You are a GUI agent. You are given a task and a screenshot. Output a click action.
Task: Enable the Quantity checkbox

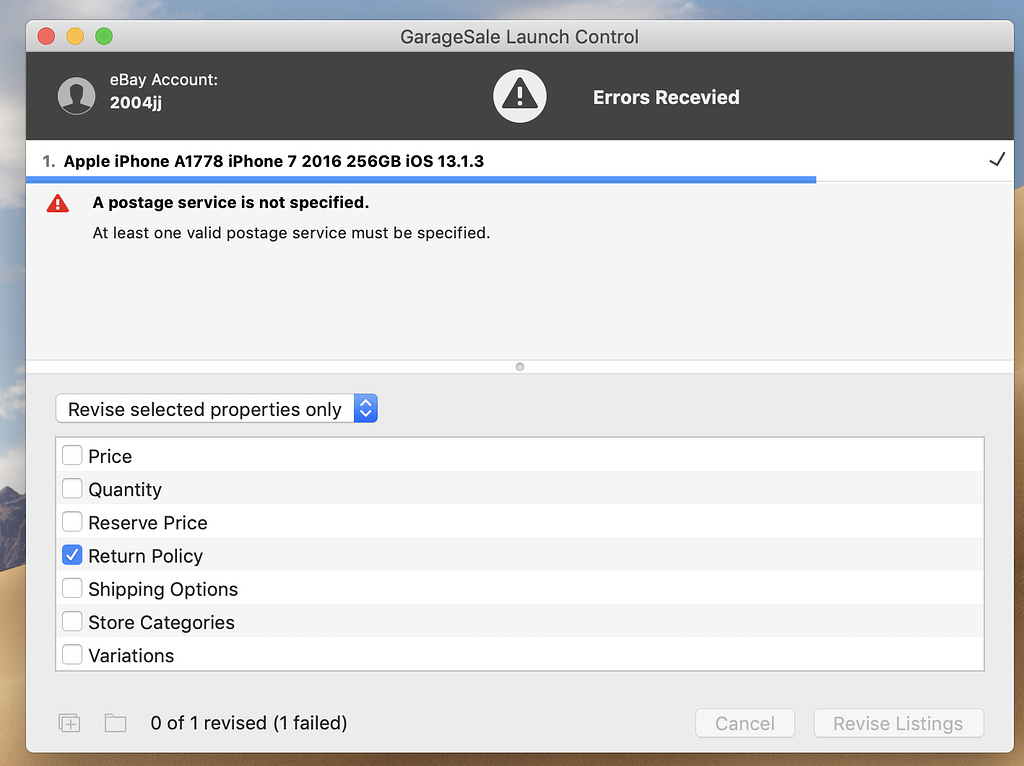tap(72, 488)
